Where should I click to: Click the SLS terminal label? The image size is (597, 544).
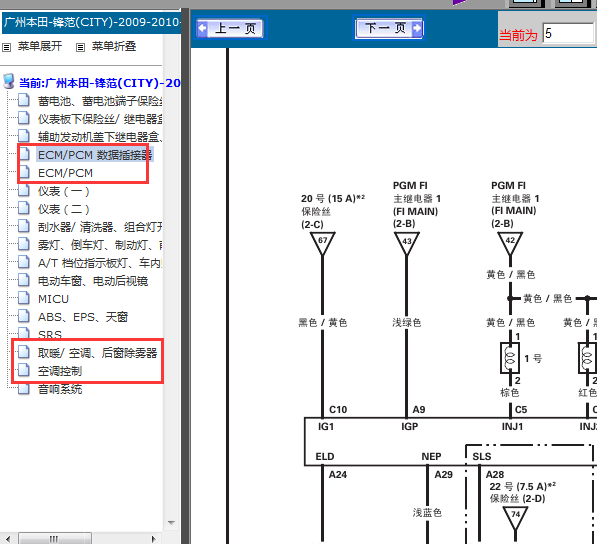tap(482, 456)
